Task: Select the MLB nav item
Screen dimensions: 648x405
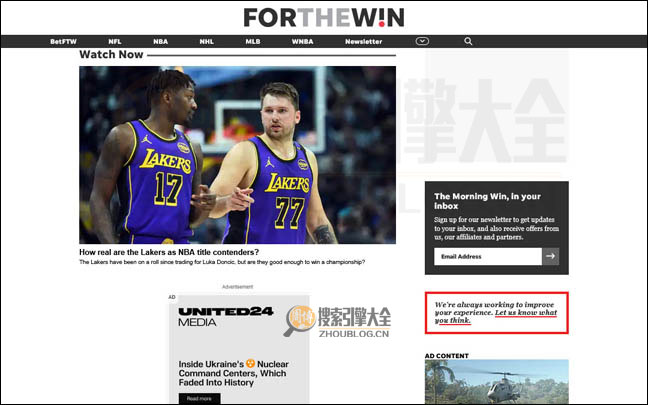Action: 253,42
